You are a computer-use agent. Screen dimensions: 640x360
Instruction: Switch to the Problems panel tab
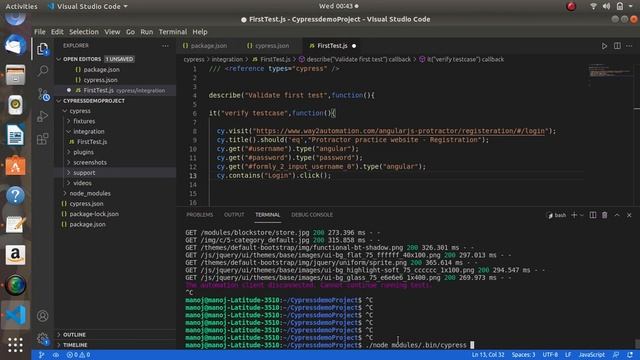[x=200, y=215]
